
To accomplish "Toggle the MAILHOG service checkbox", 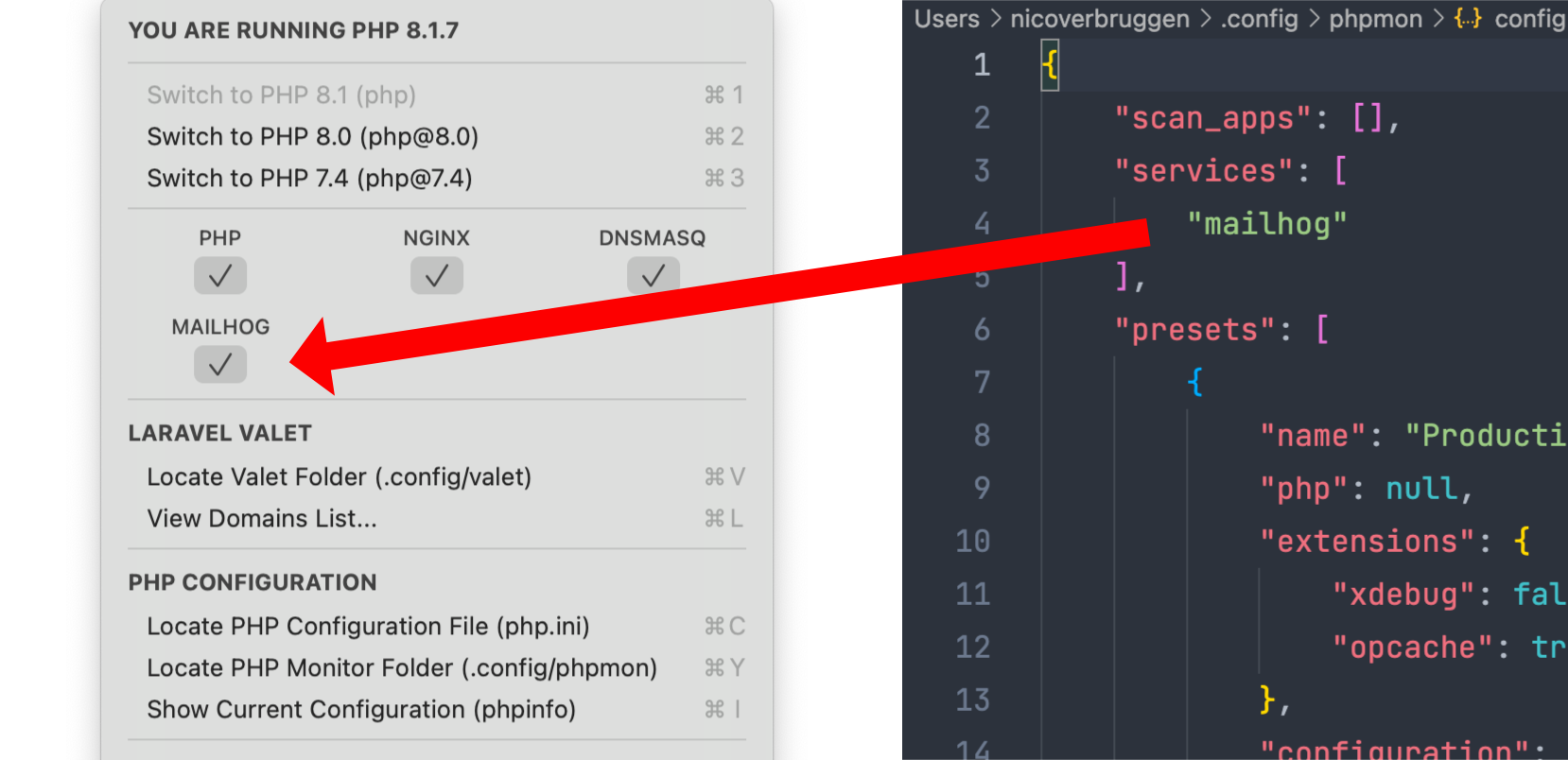I will 220,365.
